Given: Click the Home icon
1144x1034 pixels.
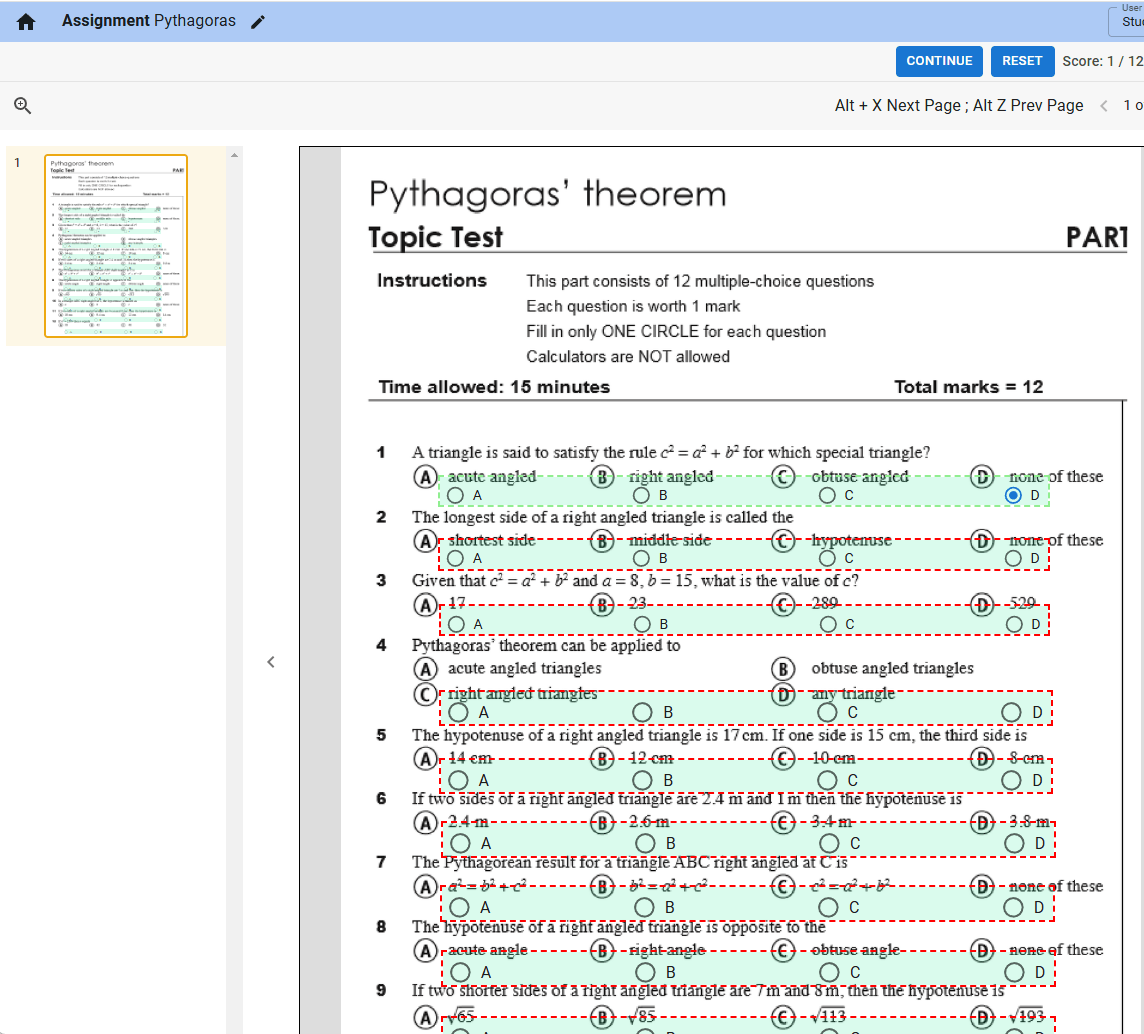Looking at the screenshot, I should [27, 21].
